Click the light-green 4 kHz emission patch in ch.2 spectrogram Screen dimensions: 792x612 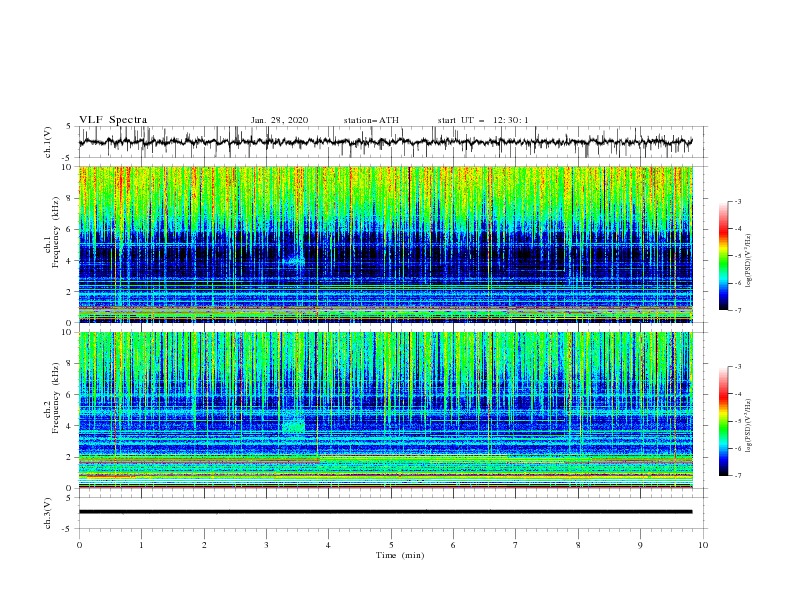tap(294, 425)
